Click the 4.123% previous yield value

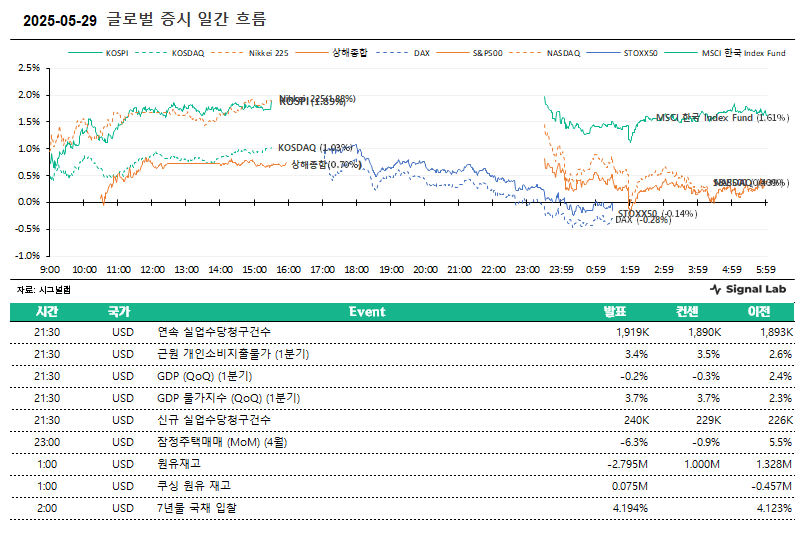774,508
